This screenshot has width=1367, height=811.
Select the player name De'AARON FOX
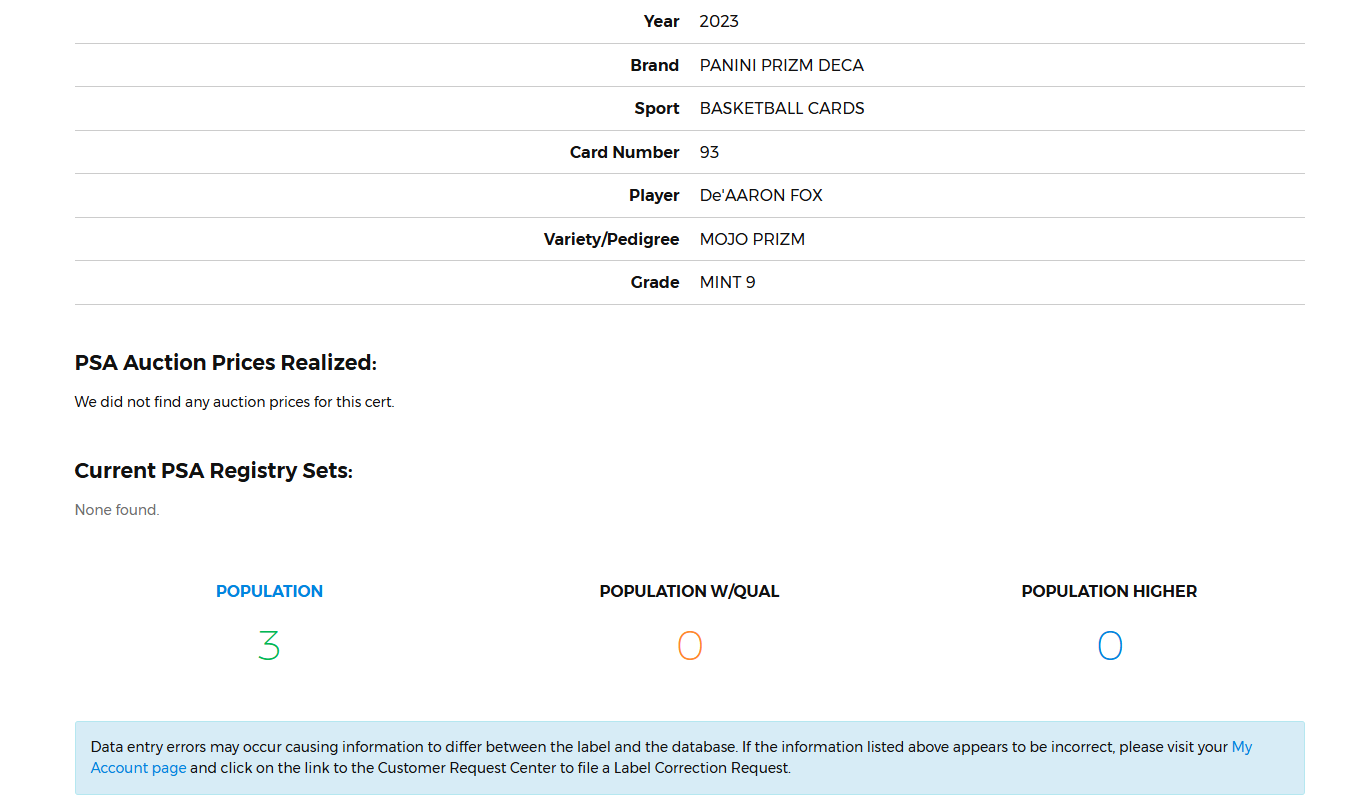pos(761,195)
